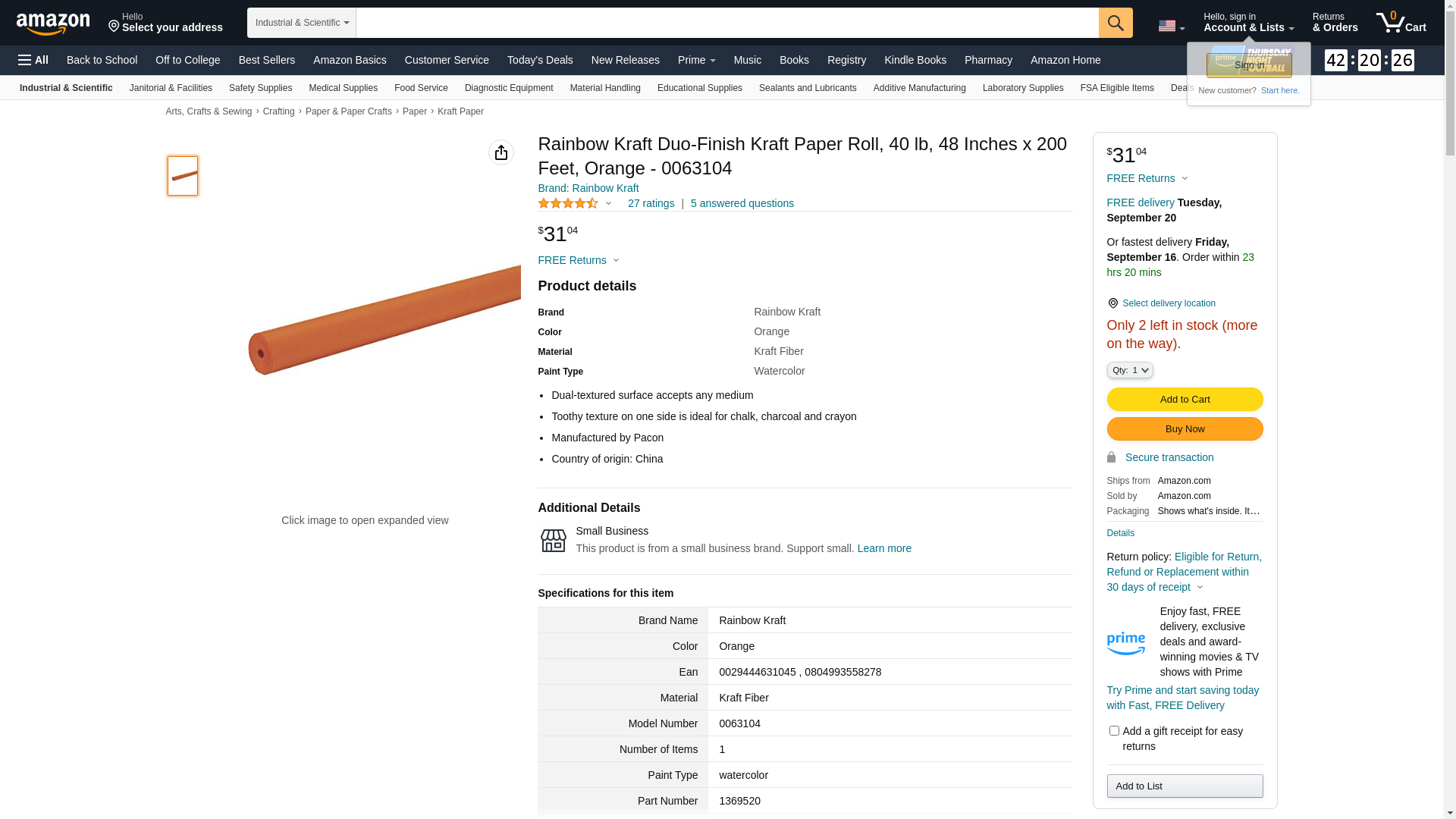1456x819 pixels.
Task: Click the orange search magnifier button
Action: coord(1116,23)
